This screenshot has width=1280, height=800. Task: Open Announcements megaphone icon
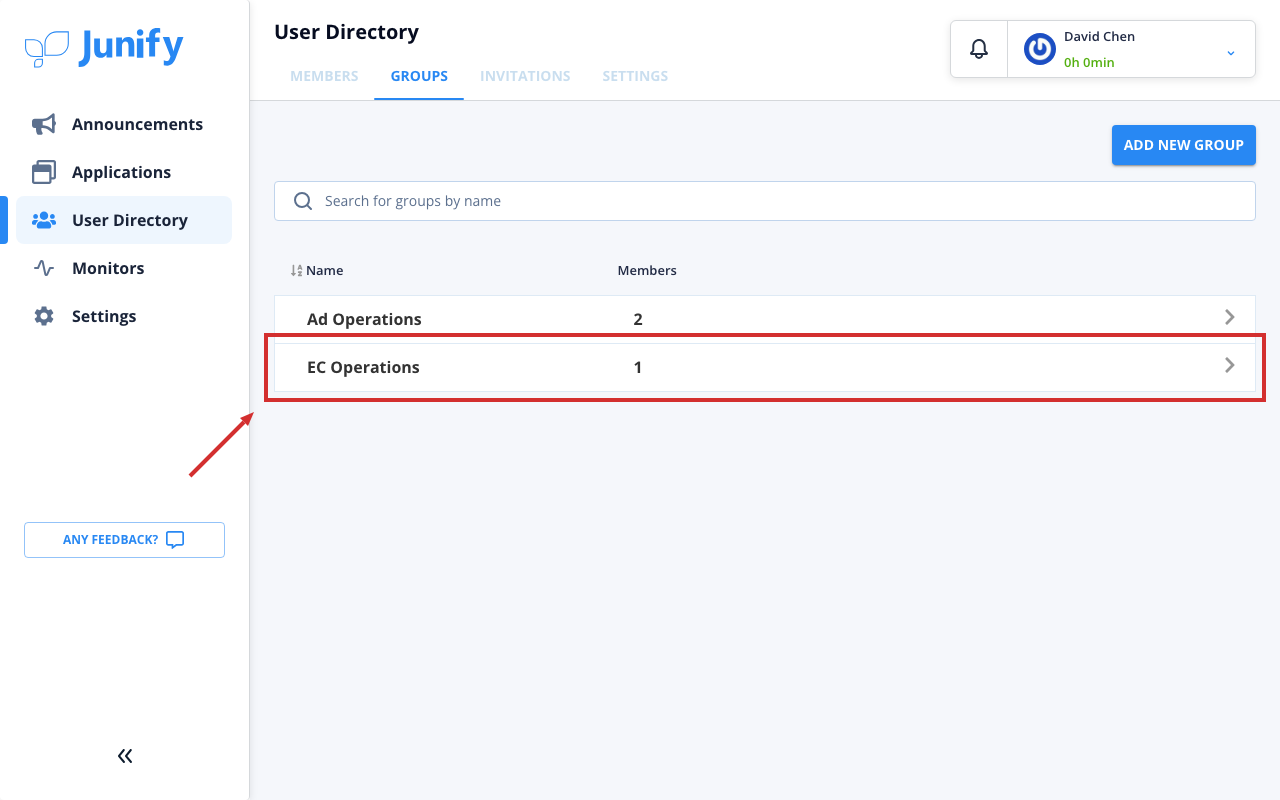click(44, 124)
